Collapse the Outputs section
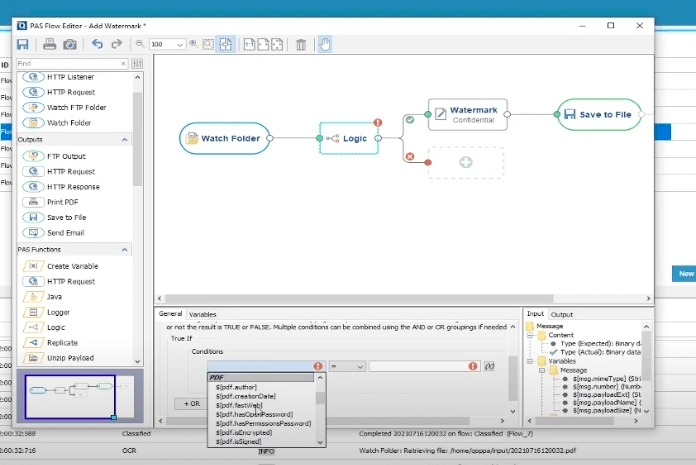The image size is (696, 465). 124,140
